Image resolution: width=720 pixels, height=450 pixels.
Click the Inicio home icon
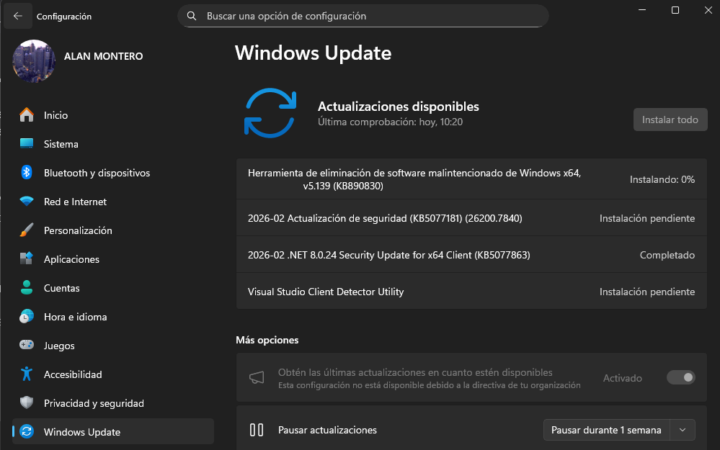pos(27,115)
